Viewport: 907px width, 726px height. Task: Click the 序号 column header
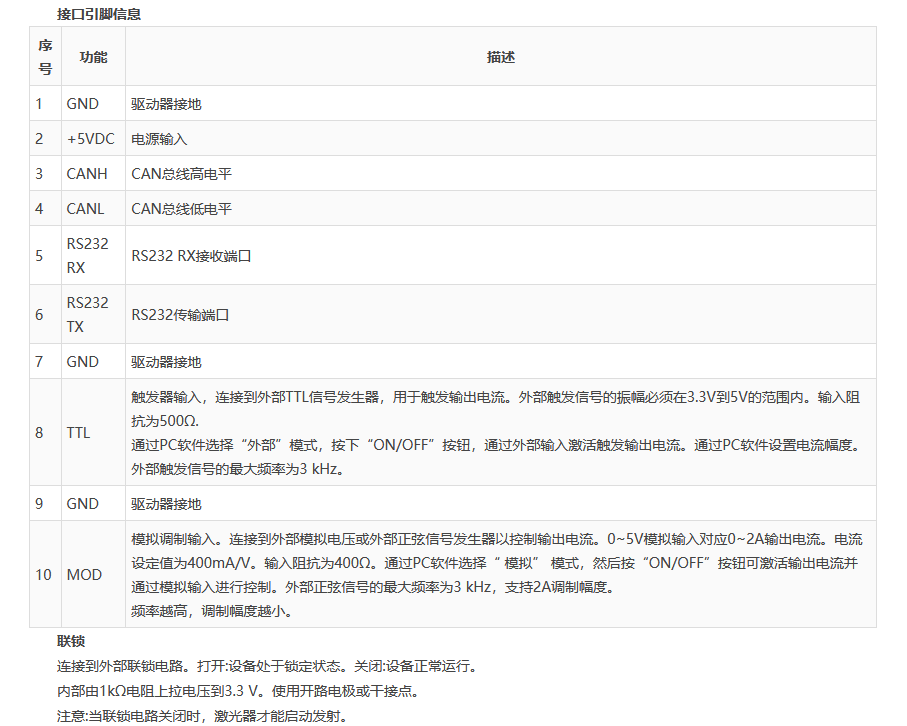coord(45,57)
